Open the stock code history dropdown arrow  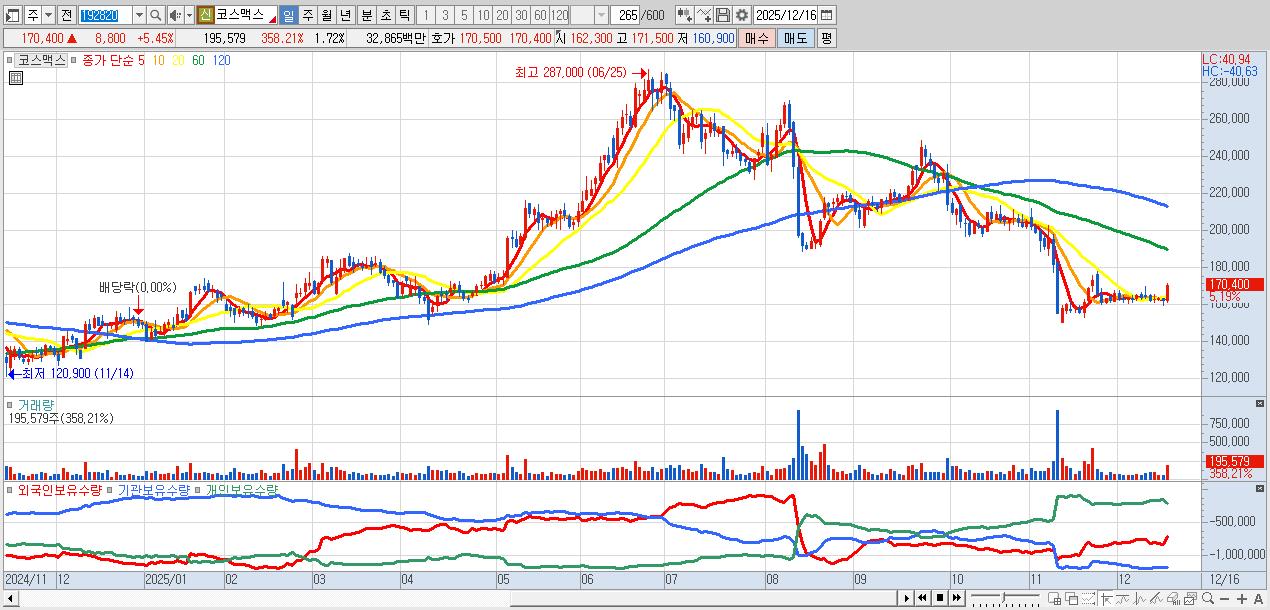coord(139,16)
